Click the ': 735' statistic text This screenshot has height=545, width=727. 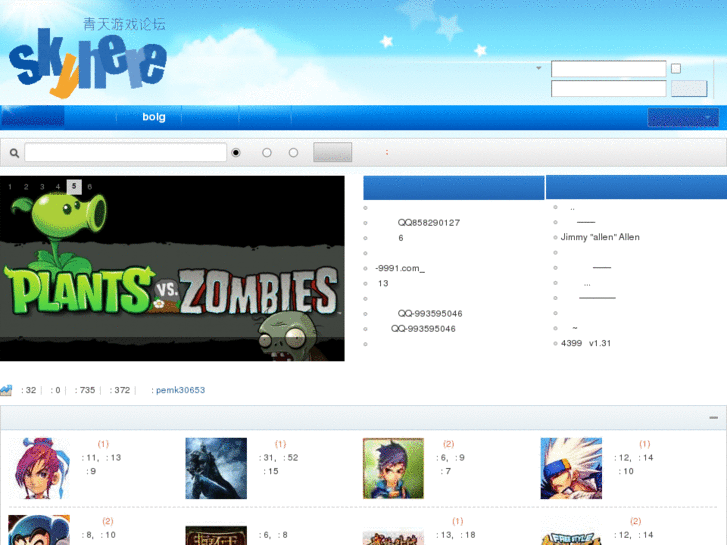(85, 390)
